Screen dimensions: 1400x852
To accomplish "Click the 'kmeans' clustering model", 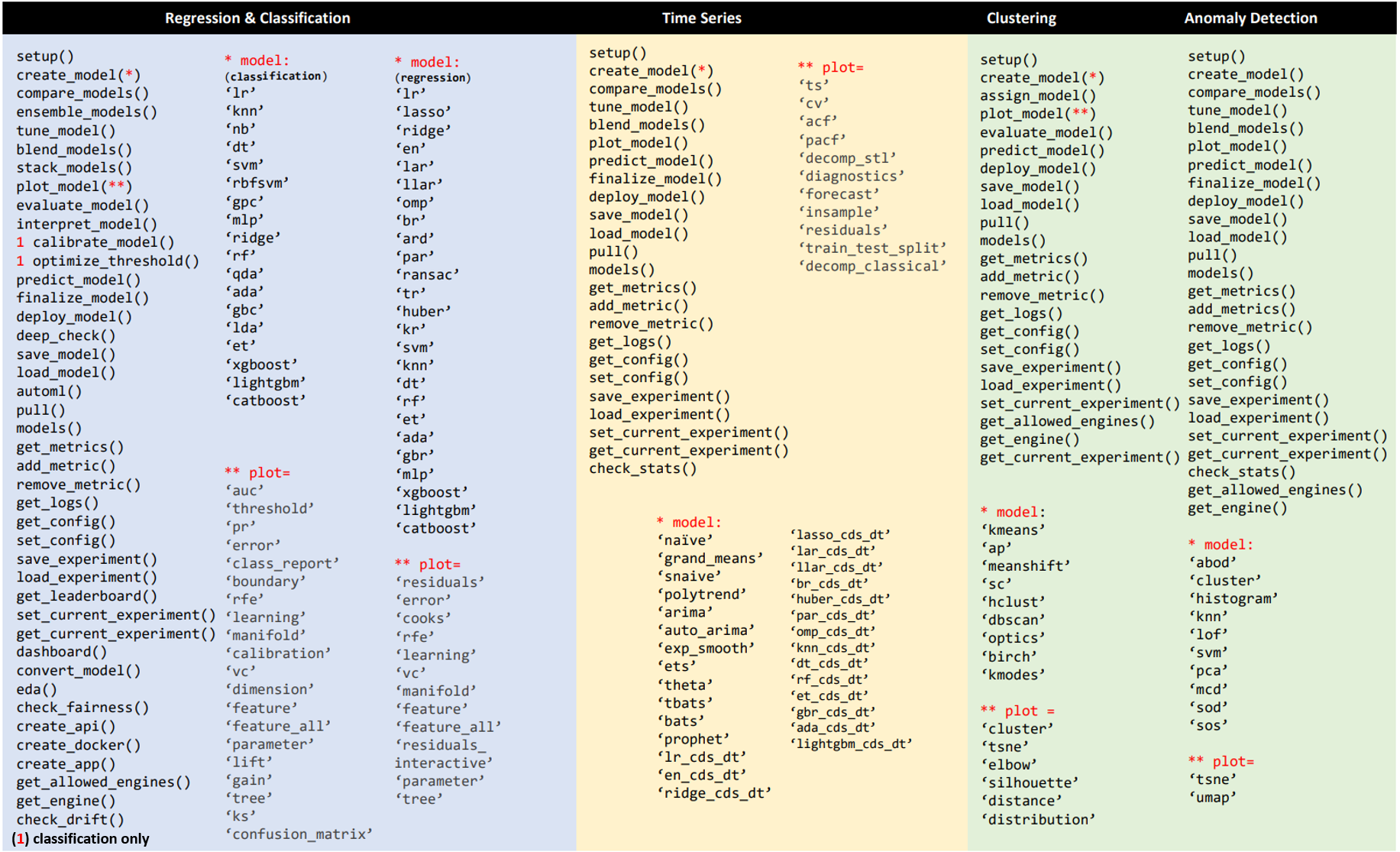I will (x=1013, y=530).
